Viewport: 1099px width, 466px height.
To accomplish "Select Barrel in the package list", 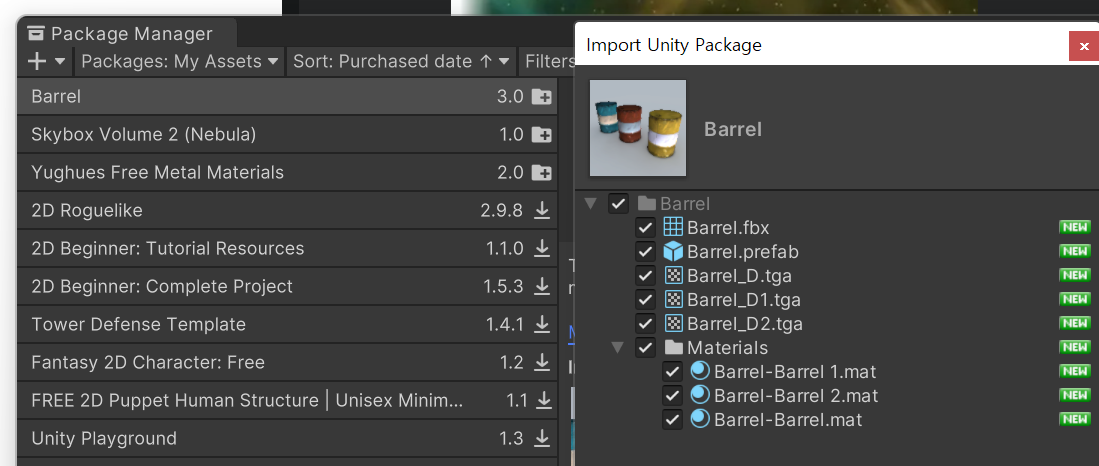I will [x=287, y=97].
